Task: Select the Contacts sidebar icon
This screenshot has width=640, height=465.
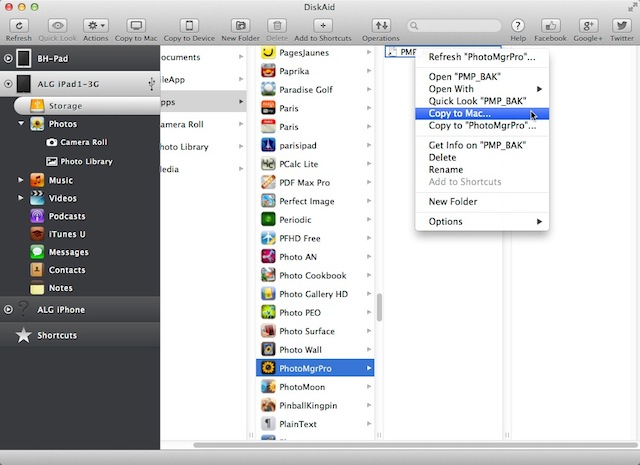Action: point(37,270)
